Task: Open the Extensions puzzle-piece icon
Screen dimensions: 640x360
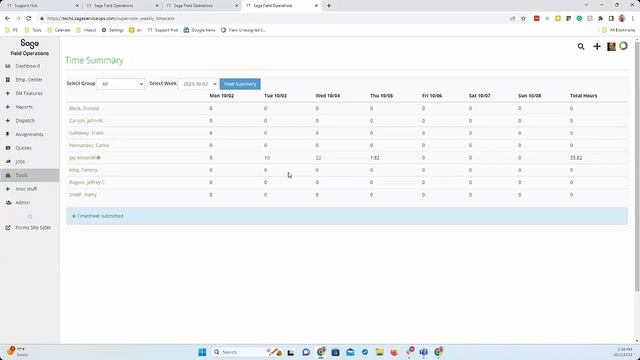Action: [x=600, y=18]
